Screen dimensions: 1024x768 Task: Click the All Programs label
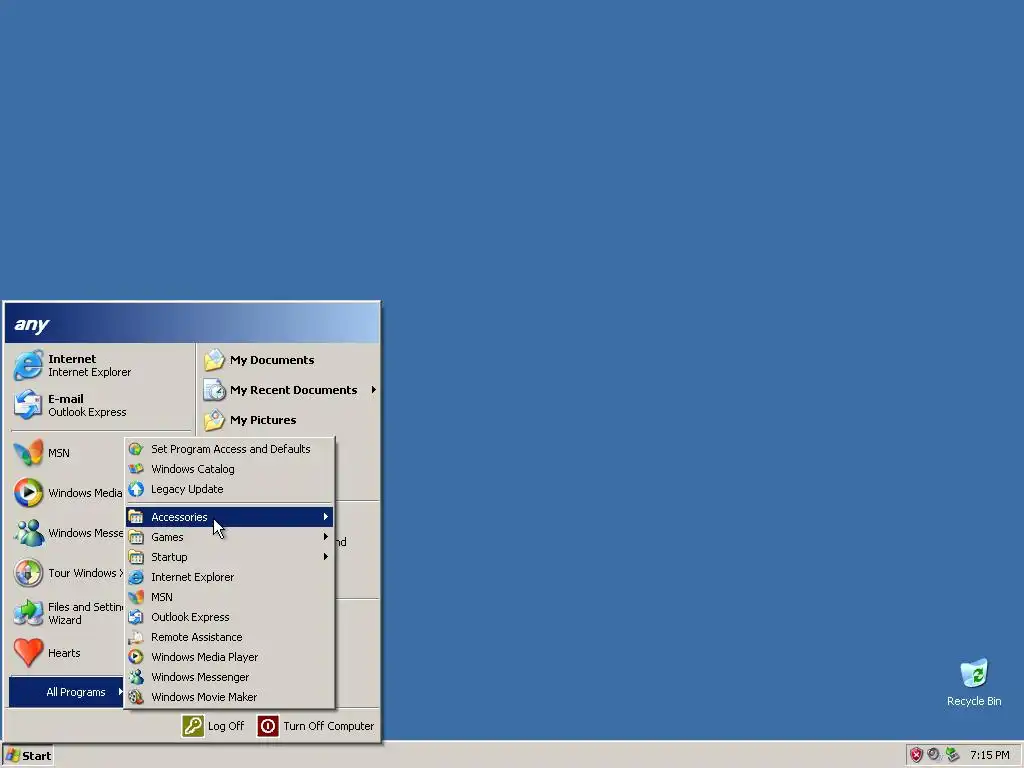[x=76, y=692]
